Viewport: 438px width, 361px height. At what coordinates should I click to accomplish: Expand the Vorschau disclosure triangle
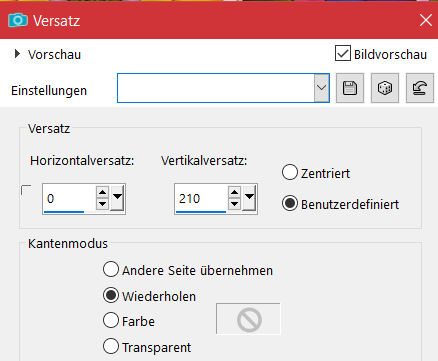click(17, 54)
